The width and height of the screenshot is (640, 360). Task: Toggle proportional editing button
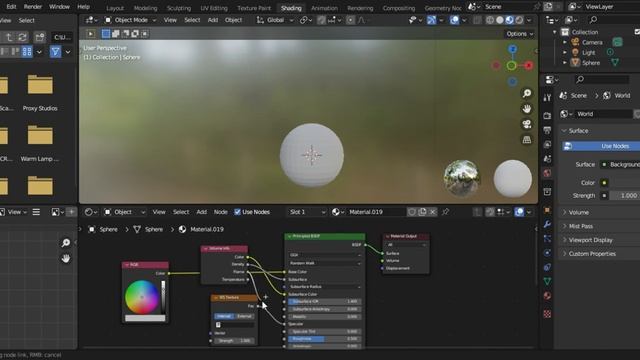[351, 20]
